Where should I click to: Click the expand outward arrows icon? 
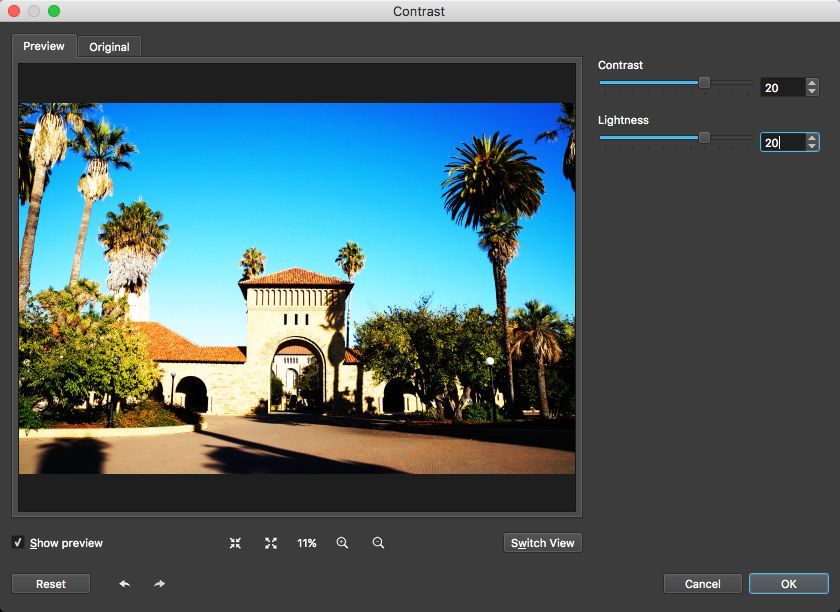271,543
